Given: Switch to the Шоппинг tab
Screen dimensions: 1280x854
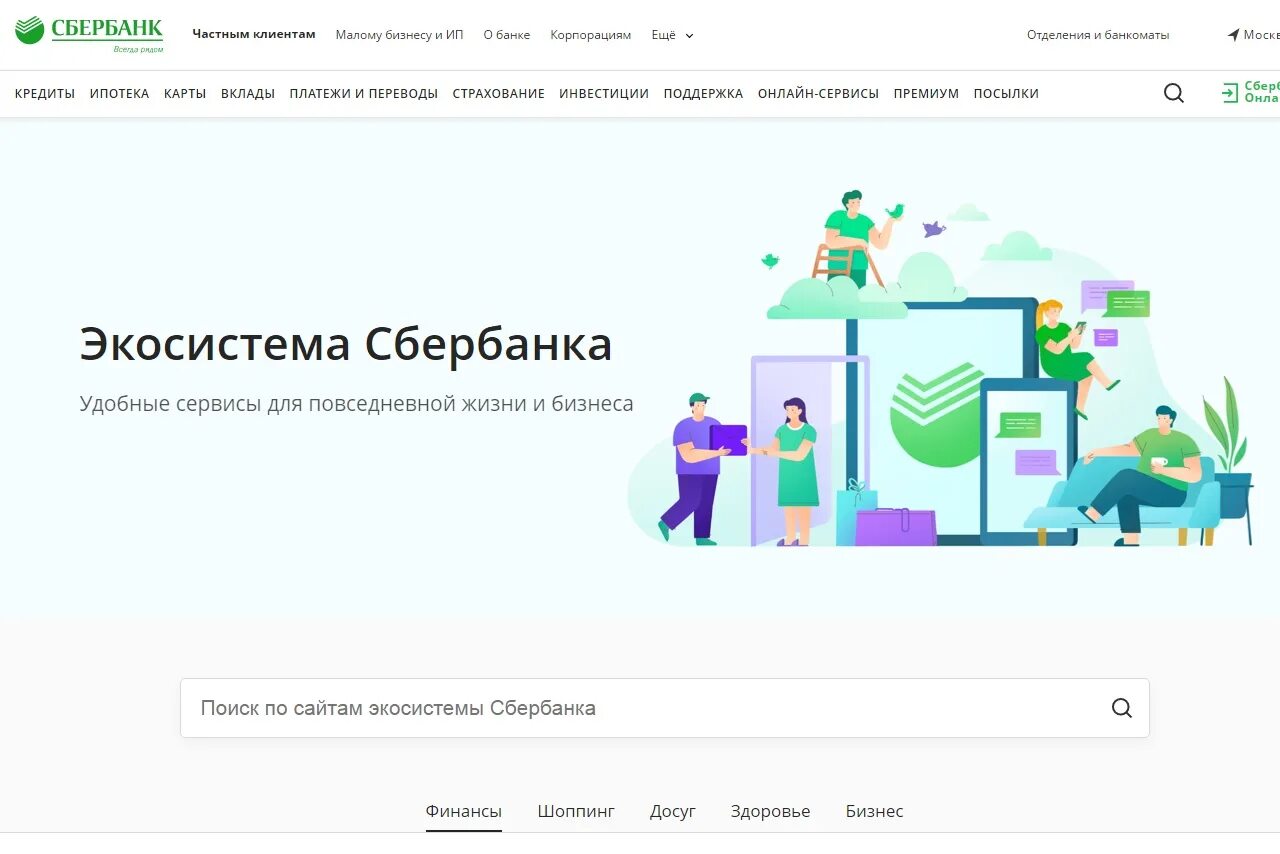Looking at the screenshot, I should point(576,811).
